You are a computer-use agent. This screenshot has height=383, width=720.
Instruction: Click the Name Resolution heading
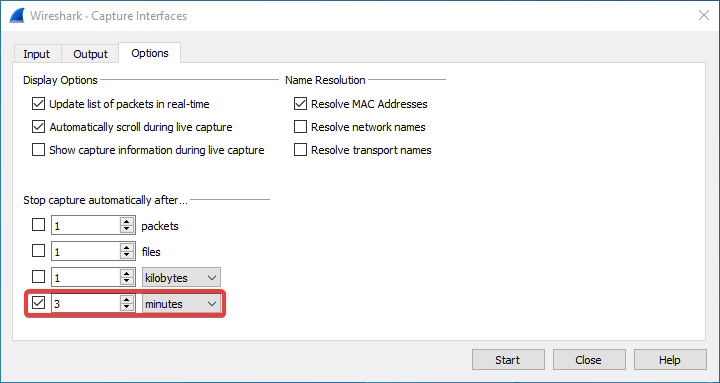coord(325,80)
